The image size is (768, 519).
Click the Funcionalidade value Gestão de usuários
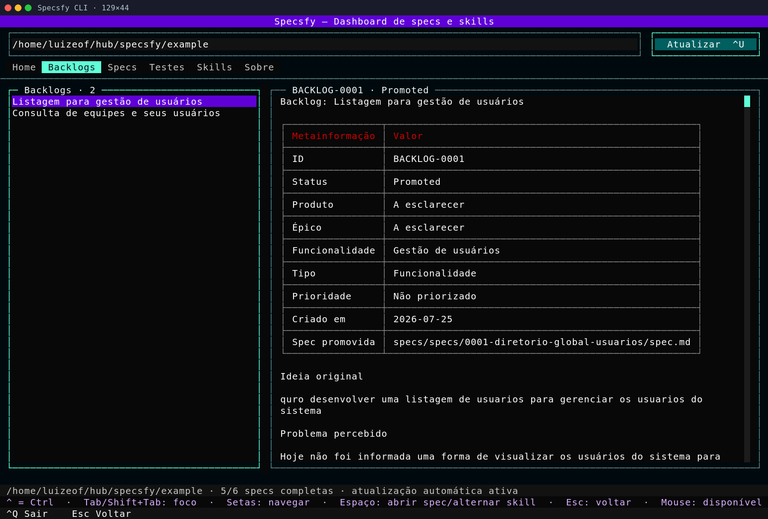click(446, 250)
